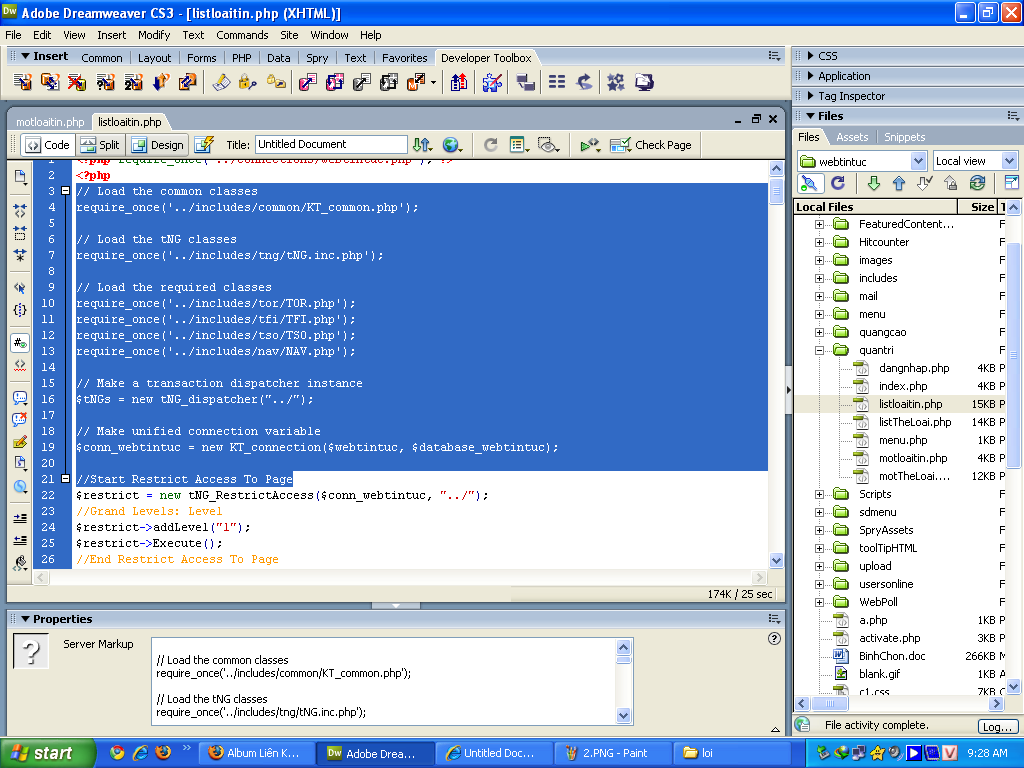
Task: Switch to Split view
Action: pos(101,145)
